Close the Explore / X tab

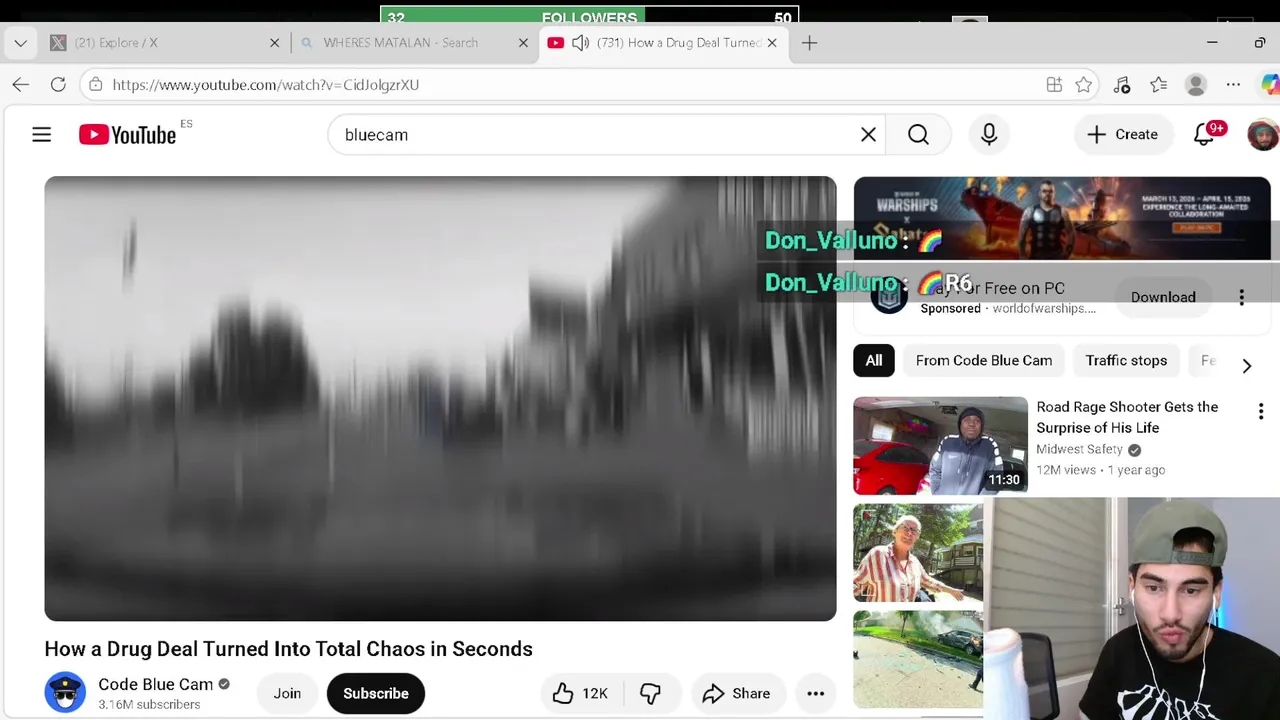[x=275, y=43]
